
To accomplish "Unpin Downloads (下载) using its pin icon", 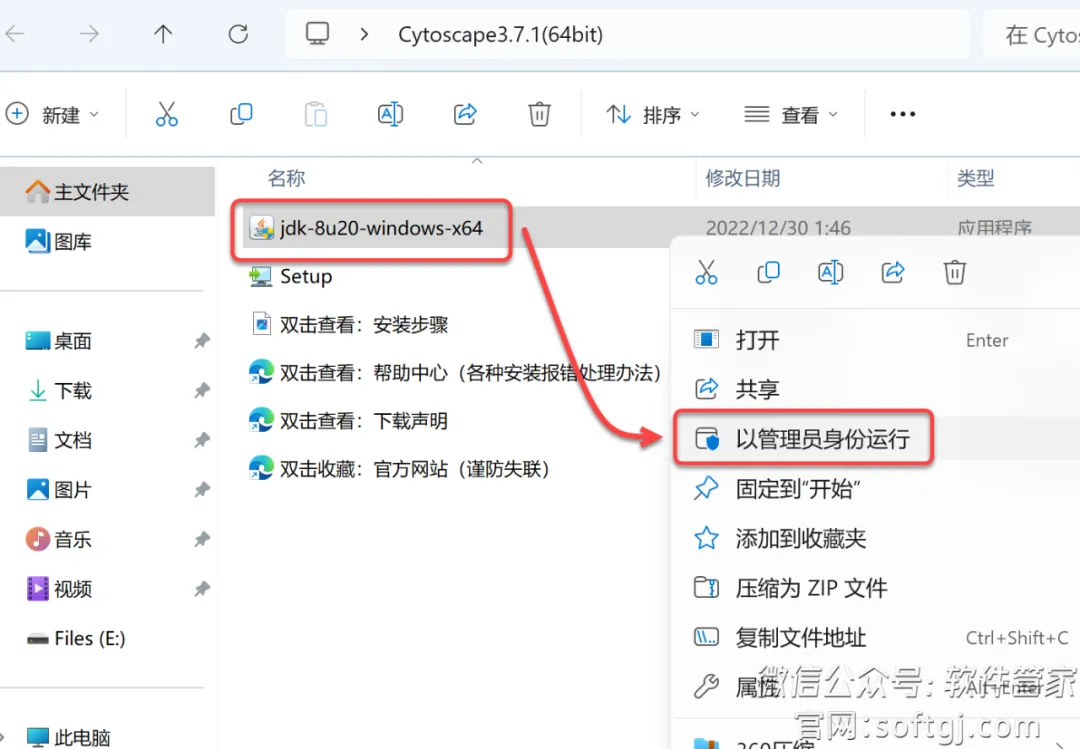I will (202, 391).
